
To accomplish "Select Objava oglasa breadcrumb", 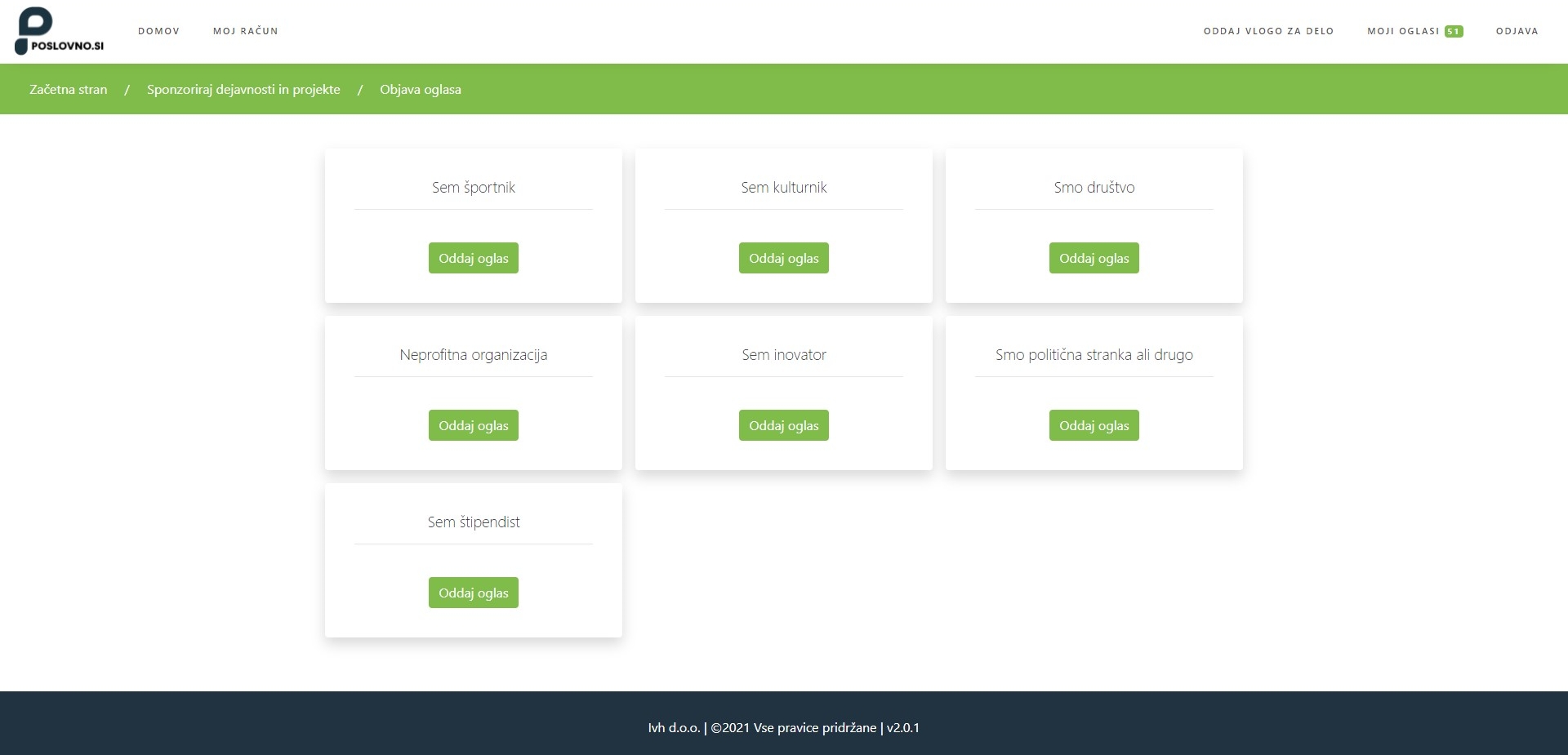I will coord(420,89).
